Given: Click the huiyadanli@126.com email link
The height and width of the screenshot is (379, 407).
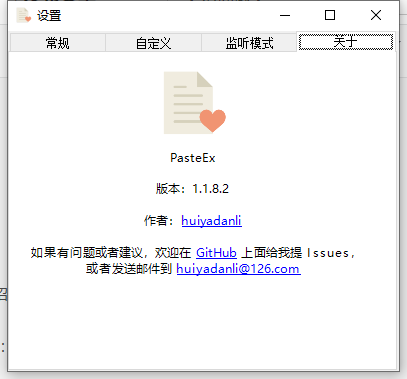Looking at the screenshot, I should tap(238, 269).
